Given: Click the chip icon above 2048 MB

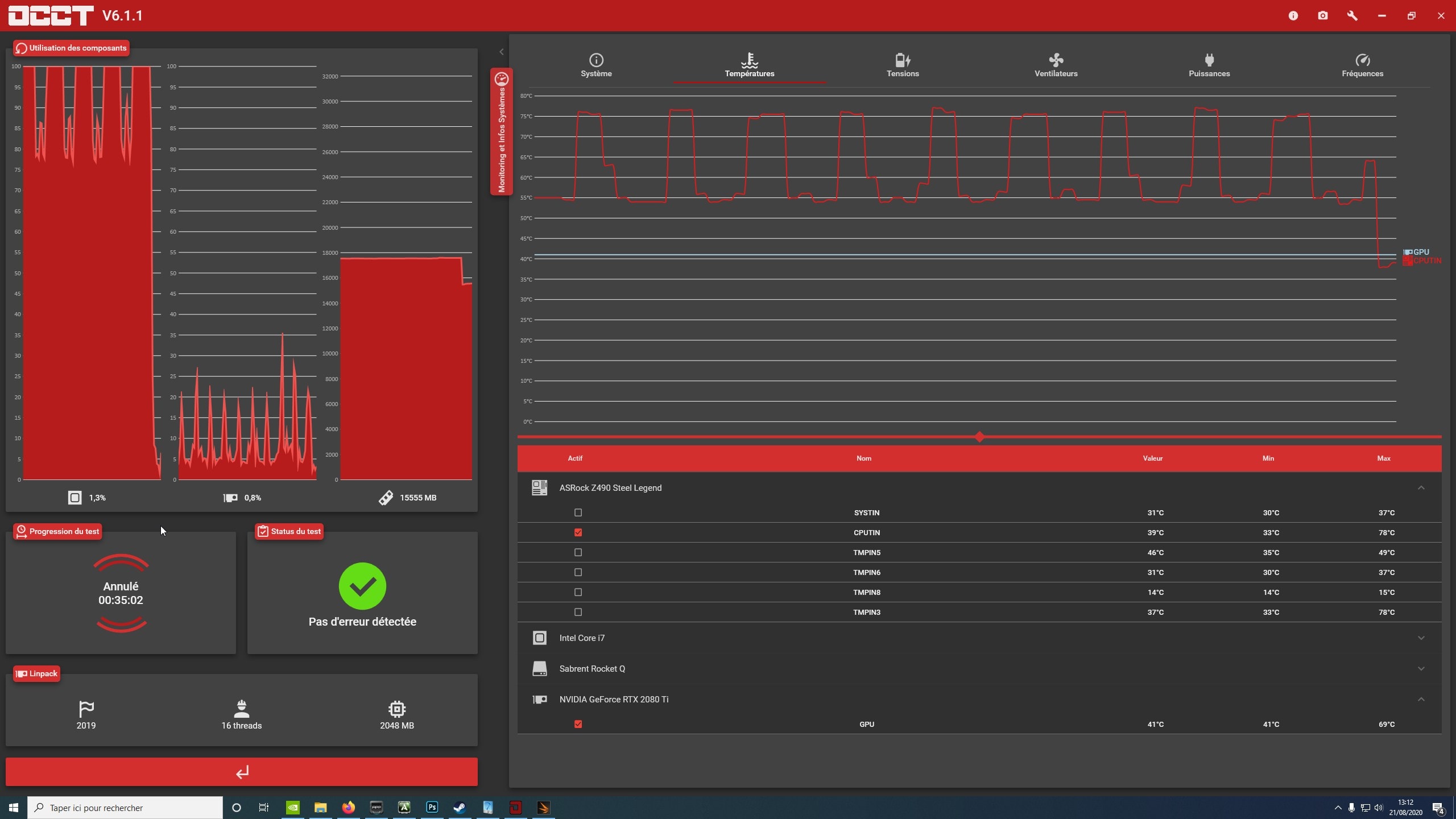Looking at the screenshot, I should [x=397, y=709].
